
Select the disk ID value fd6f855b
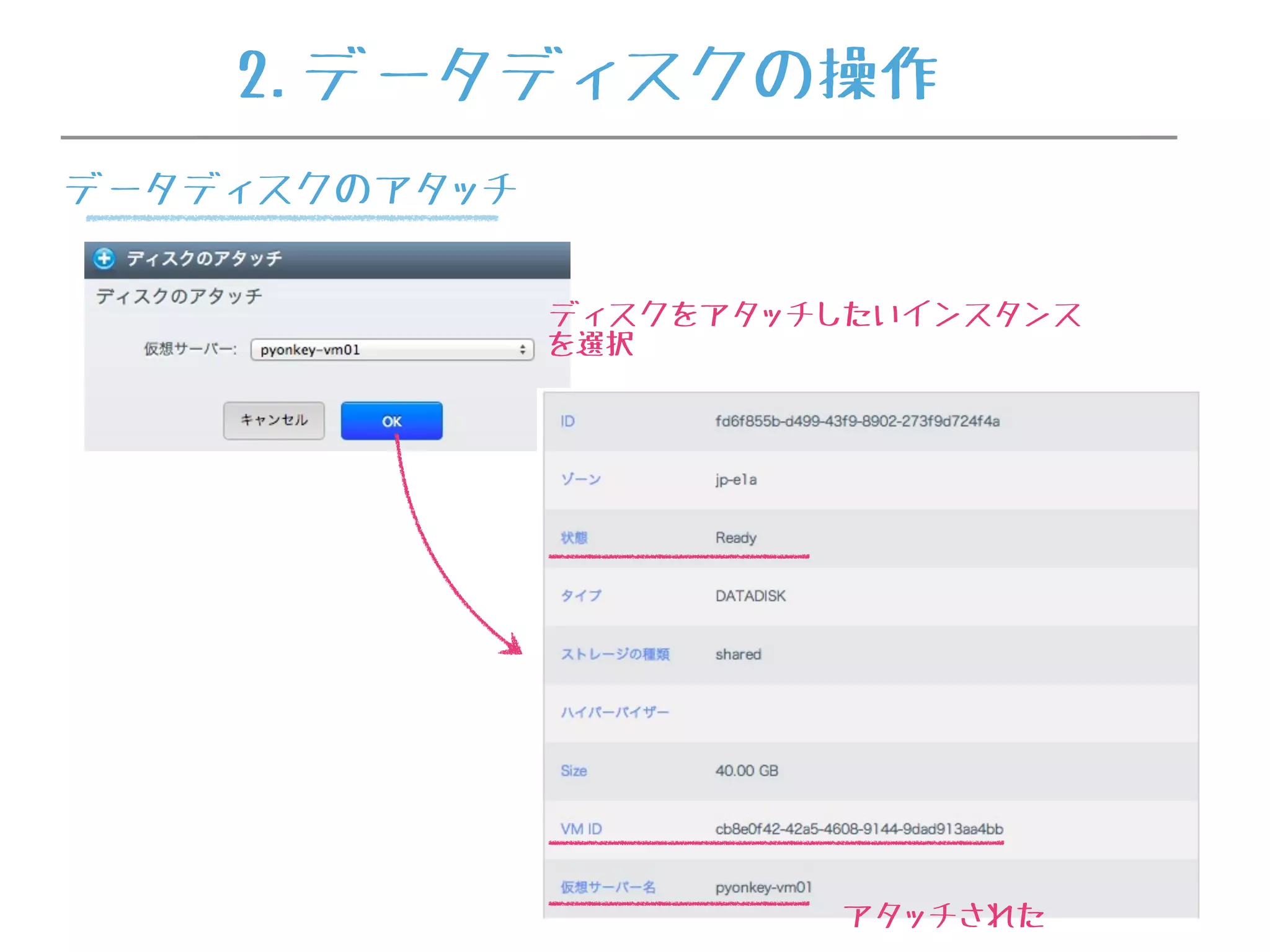(x=857, y=421)
